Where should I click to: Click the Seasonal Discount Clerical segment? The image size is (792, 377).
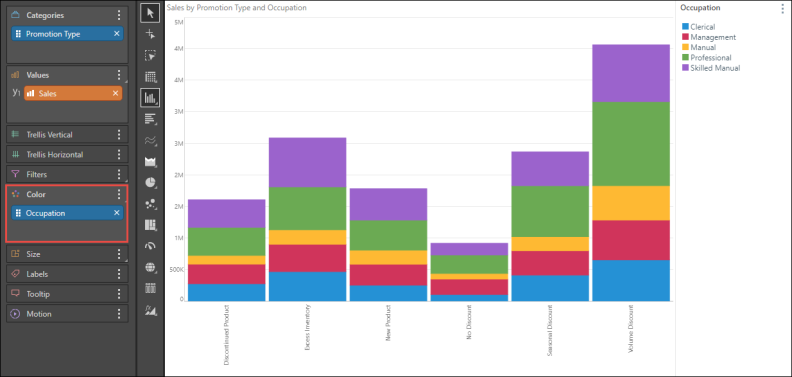pyautogui.click(x=550, y=288)
